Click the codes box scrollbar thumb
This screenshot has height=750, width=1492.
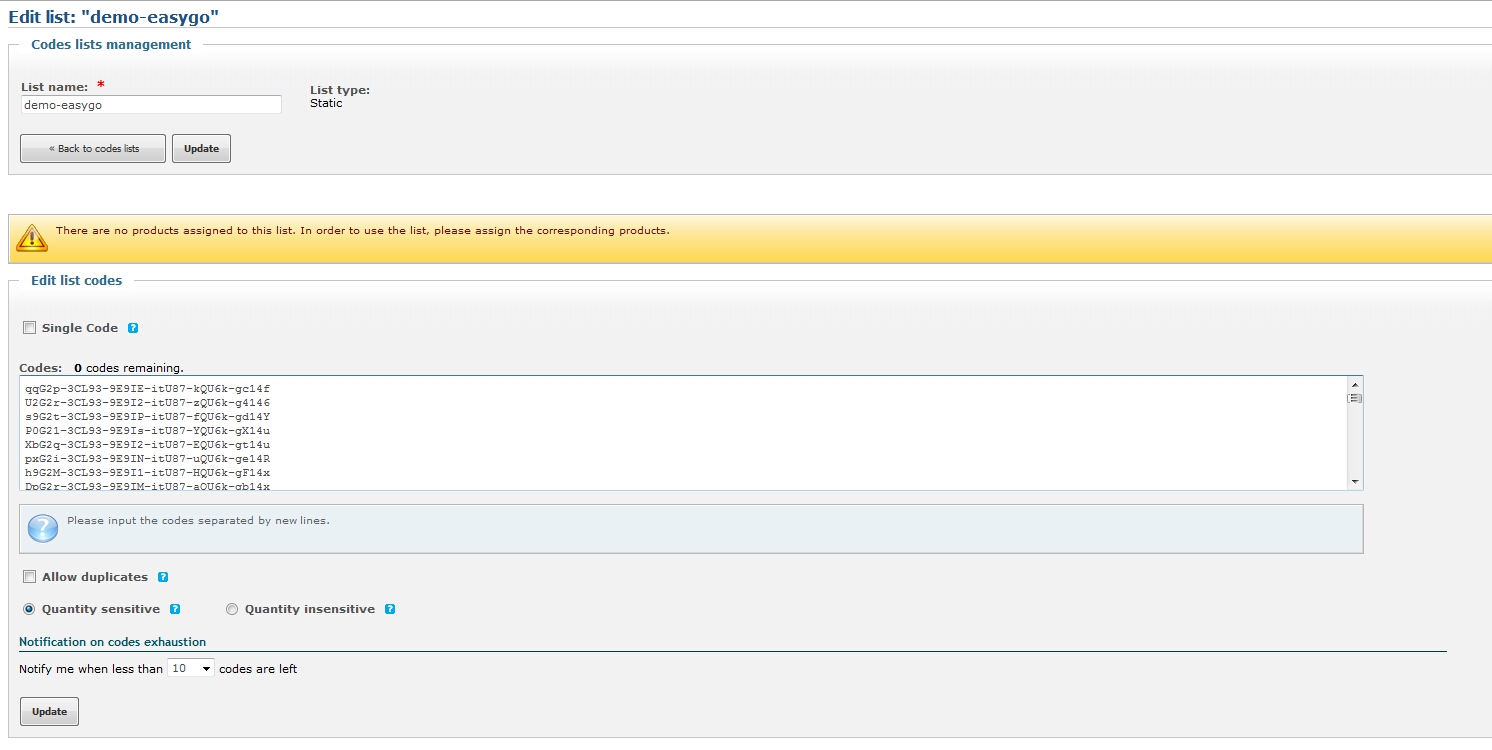[x=1355, y=398]
